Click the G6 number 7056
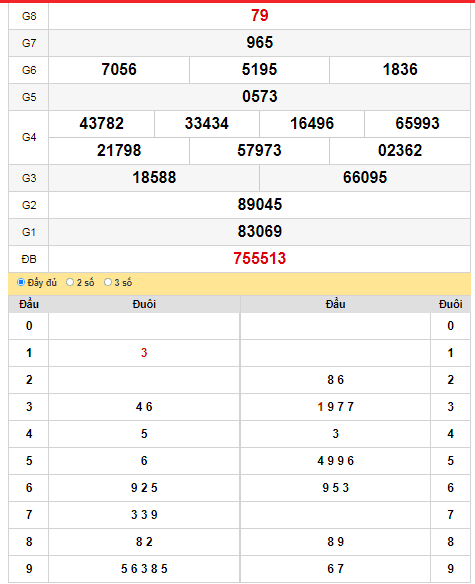The image size is (475, 584). point(119,70)
